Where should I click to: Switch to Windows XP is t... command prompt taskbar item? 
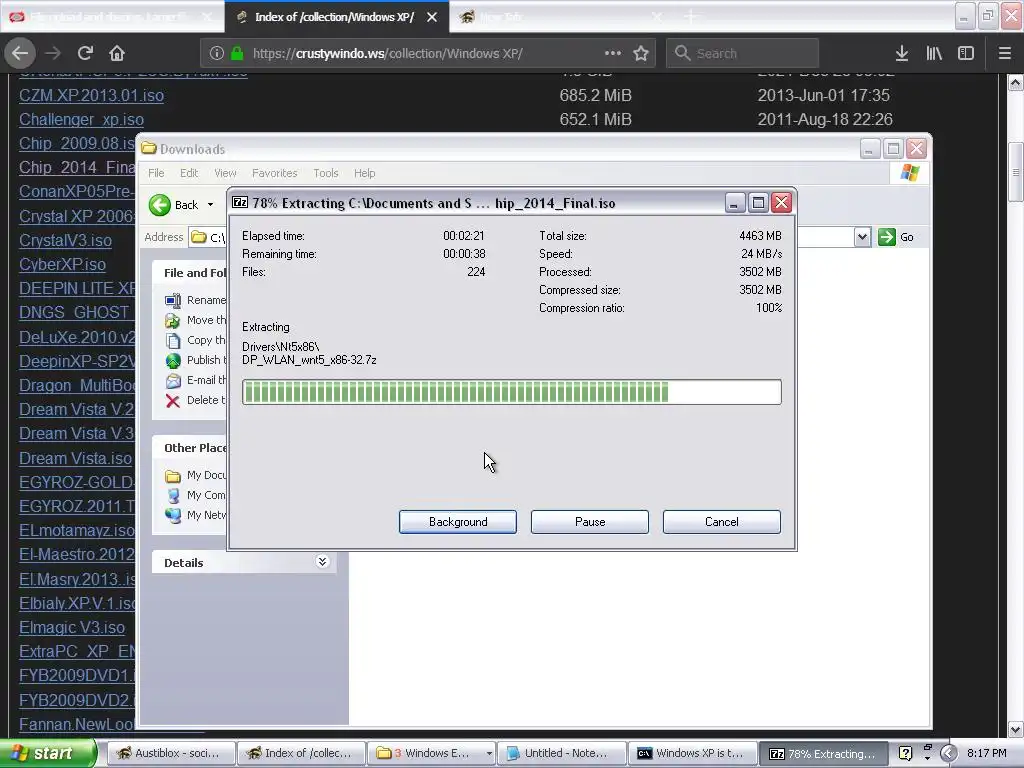[692, 753]
